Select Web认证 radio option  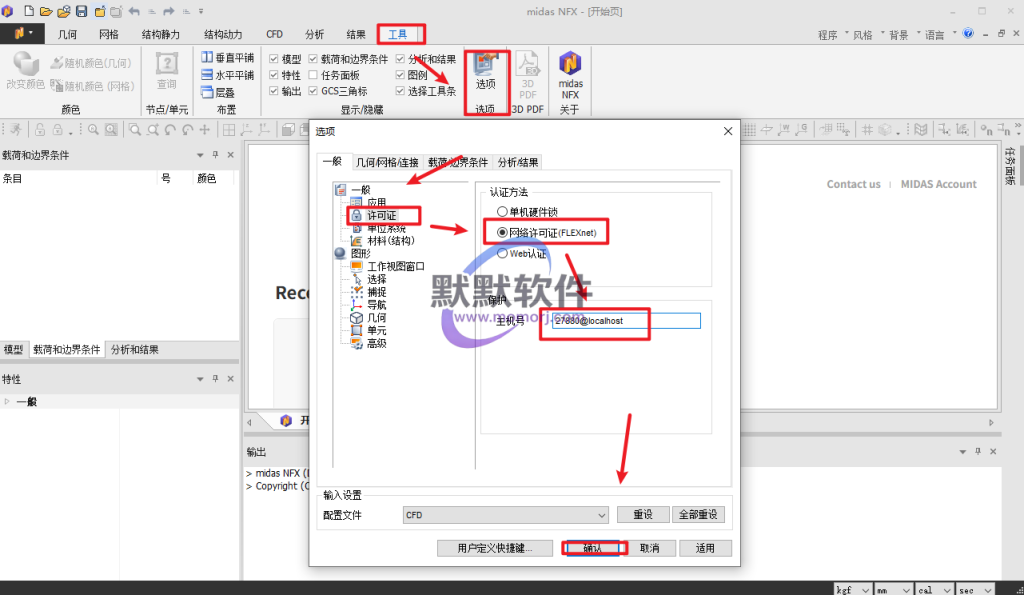tap(502, 253)
